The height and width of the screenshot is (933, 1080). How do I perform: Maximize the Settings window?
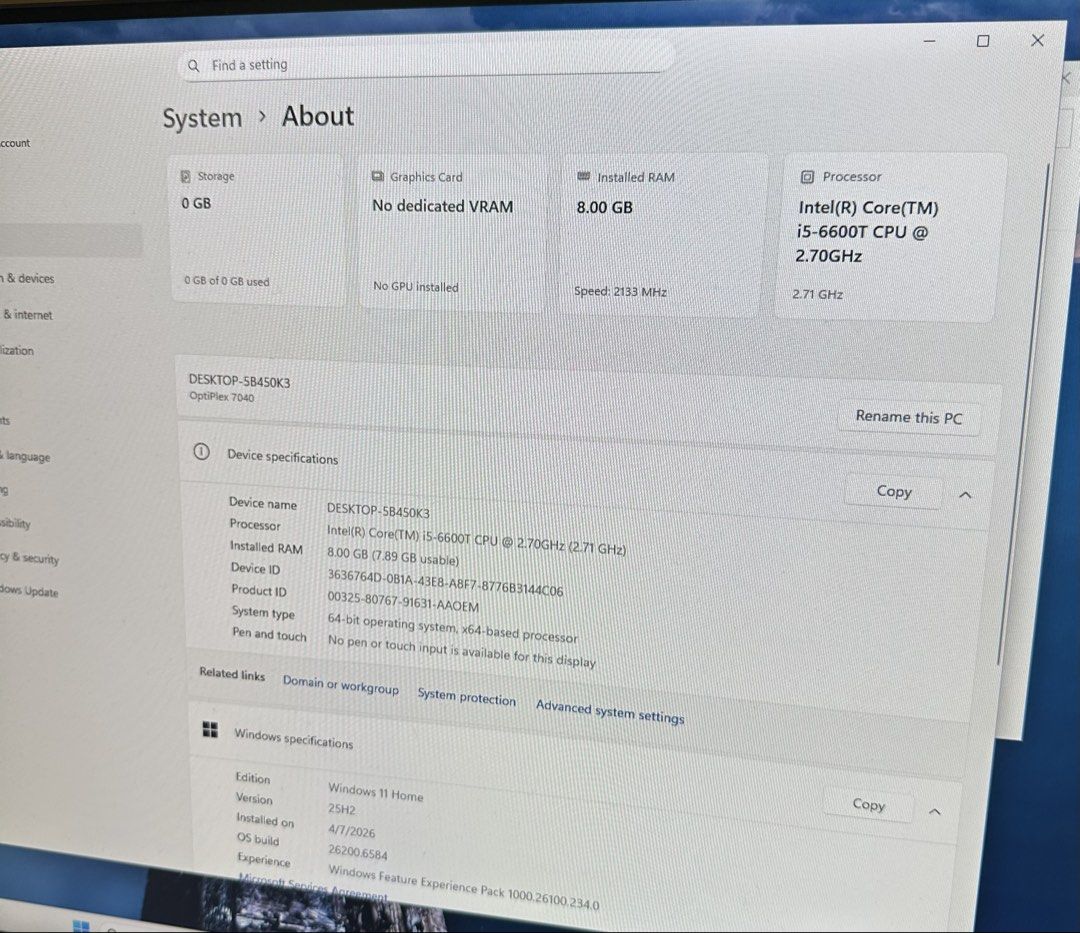[983, 41]
